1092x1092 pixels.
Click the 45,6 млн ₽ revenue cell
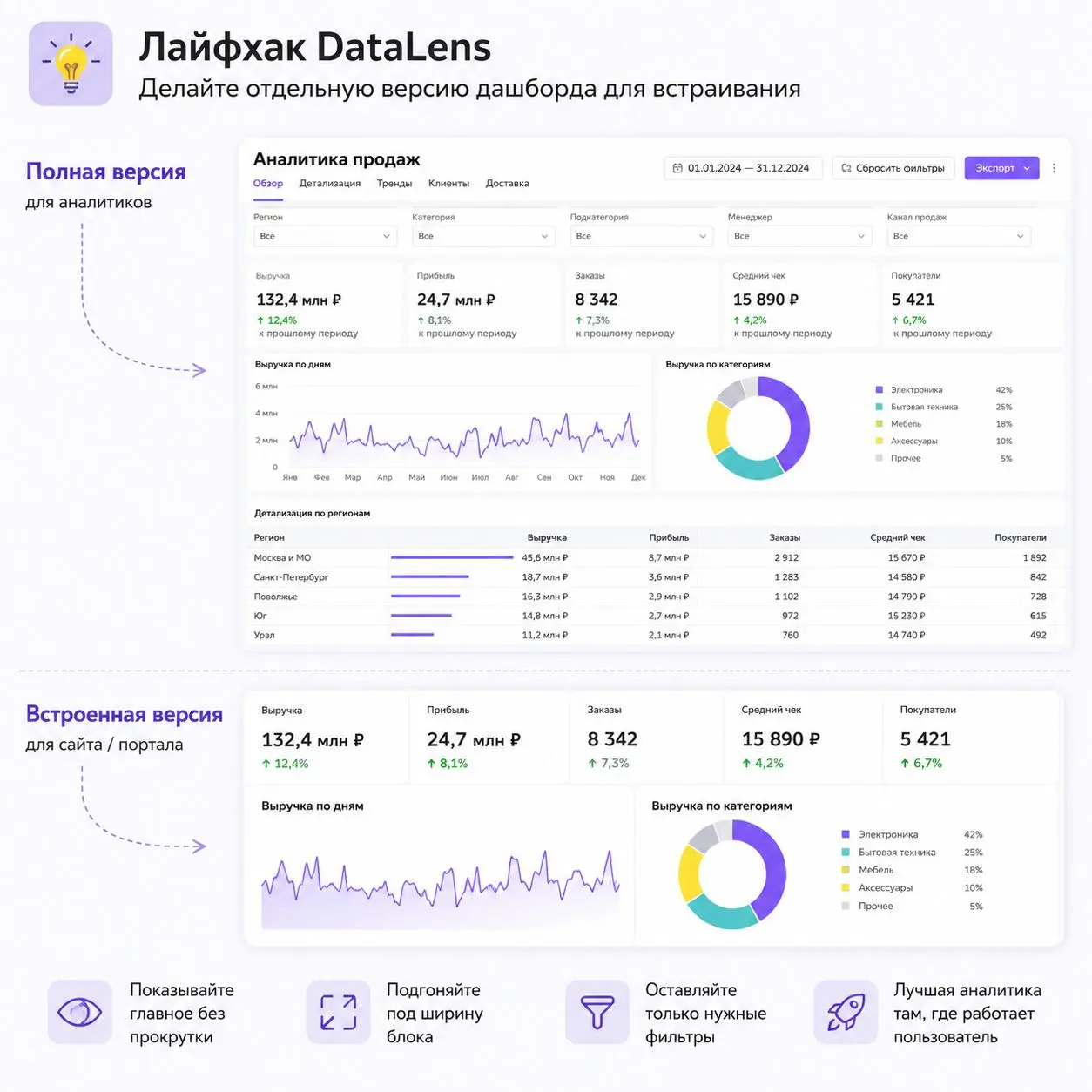coord(544,557)
